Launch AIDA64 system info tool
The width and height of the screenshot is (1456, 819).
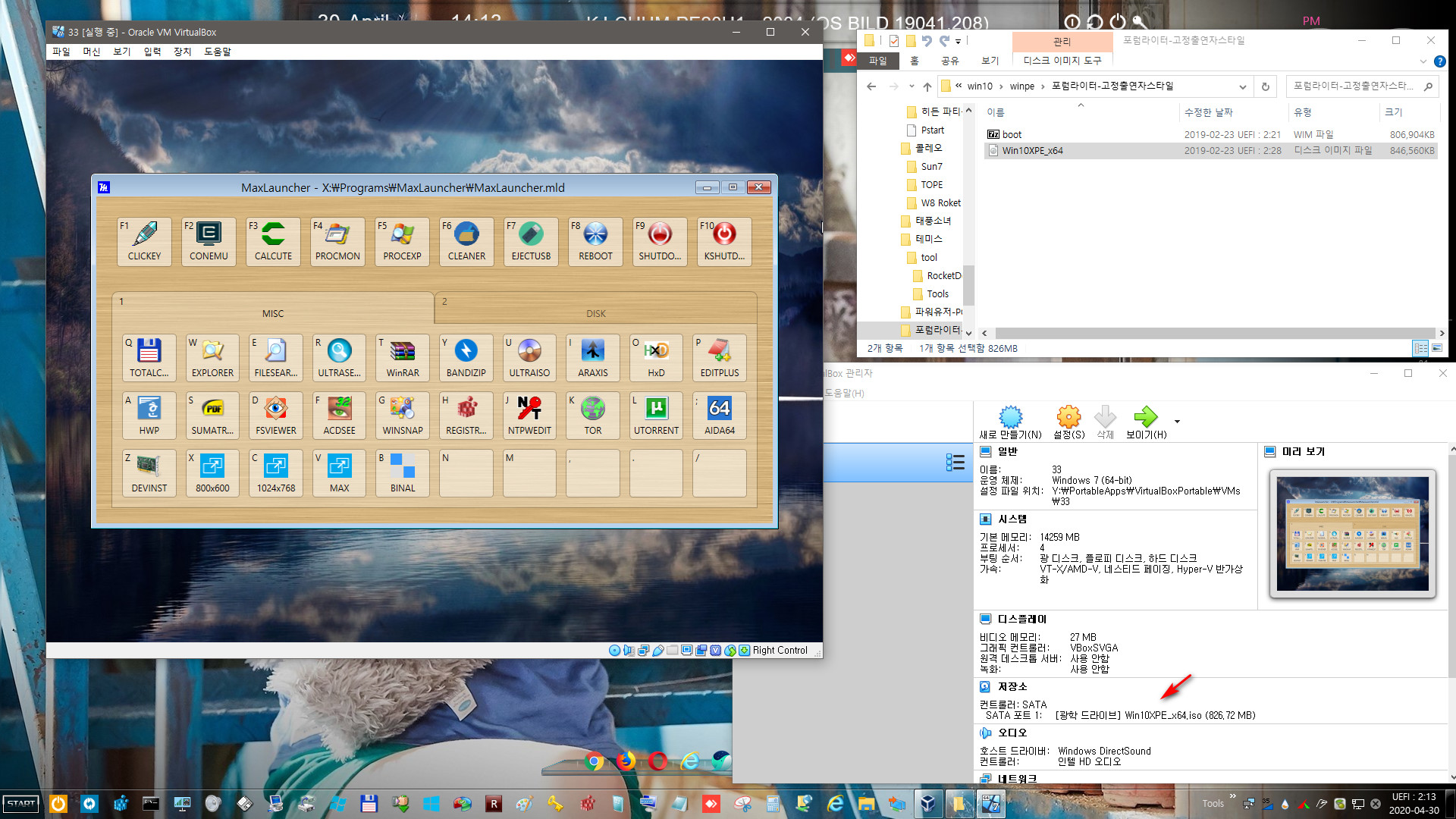click(720, 416)
